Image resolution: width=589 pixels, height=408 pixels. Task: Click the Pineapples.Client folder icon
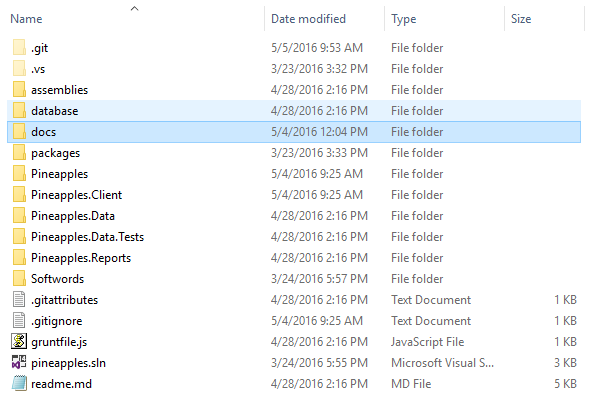click(19, 194)
